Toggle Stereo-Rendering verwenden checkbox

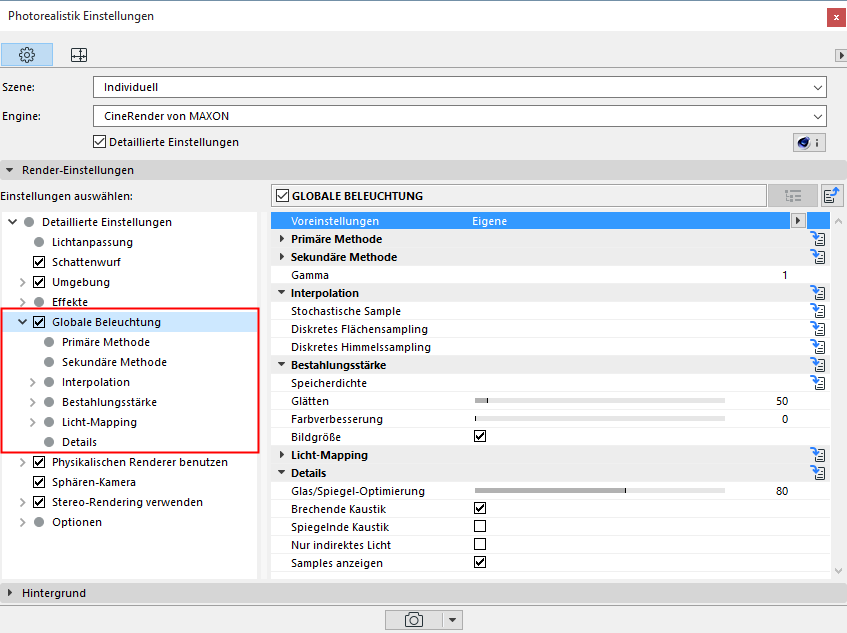(39, 502)
